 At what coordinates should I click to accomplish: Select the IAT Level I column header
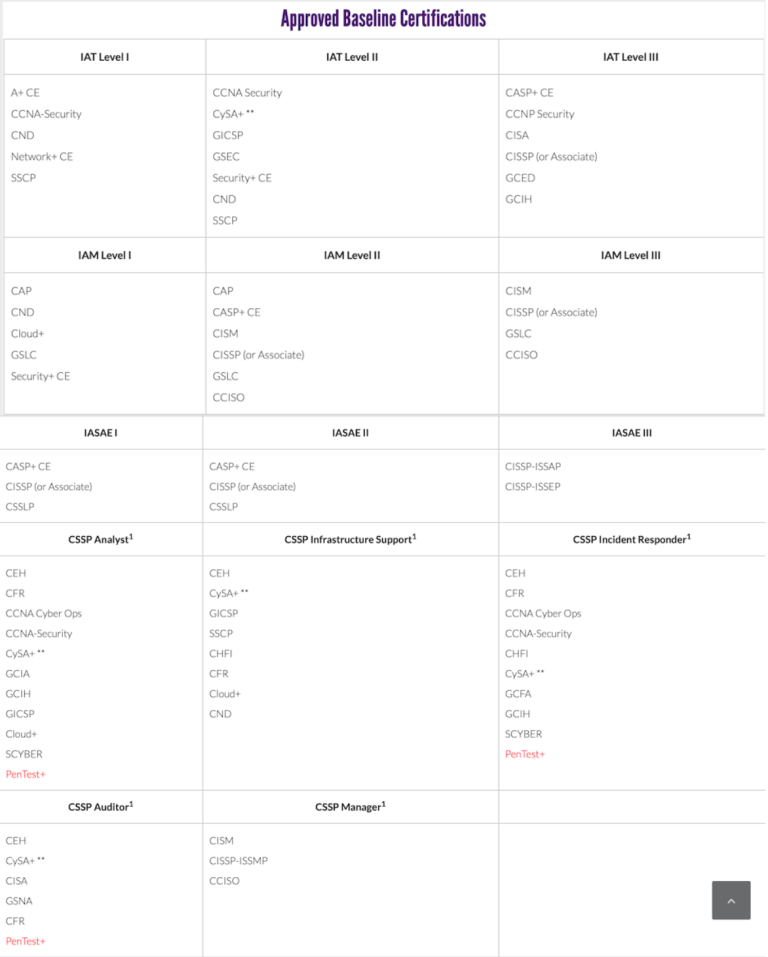pos(105,57)
